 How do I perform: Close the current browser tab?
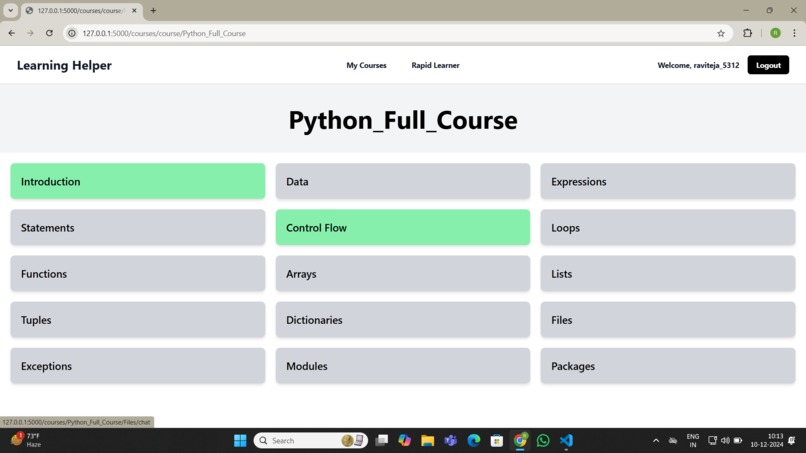(134, 10)
